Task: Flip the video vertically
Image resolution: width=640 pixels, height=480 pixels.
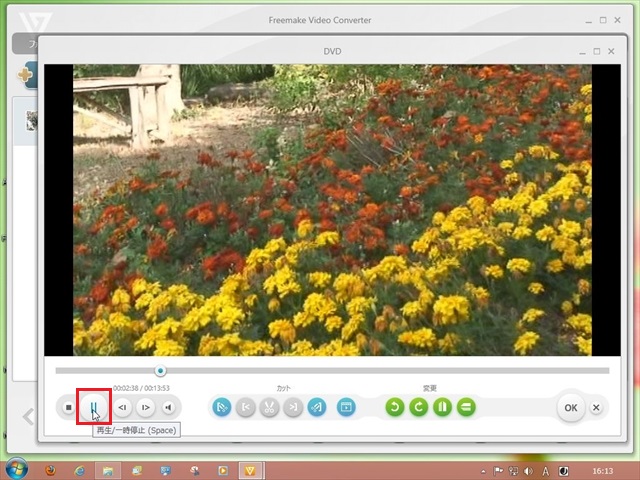Action: pyautogui.click(x=466, y=407)
